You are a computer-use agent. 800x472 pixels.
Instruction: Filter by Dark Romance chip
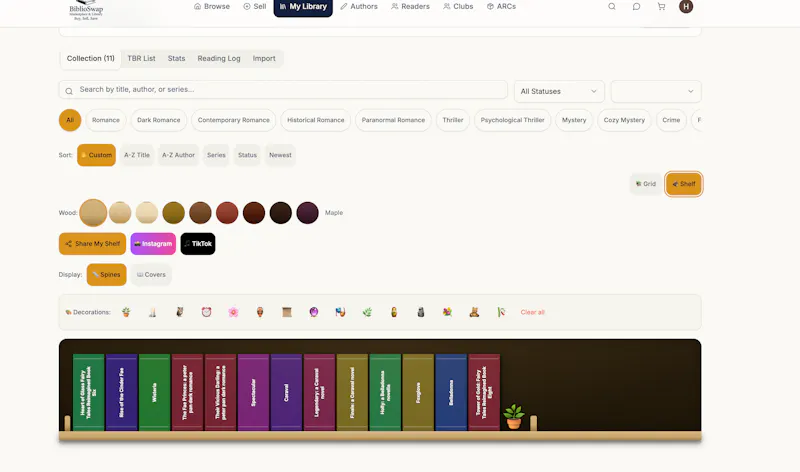pos(159,120)
